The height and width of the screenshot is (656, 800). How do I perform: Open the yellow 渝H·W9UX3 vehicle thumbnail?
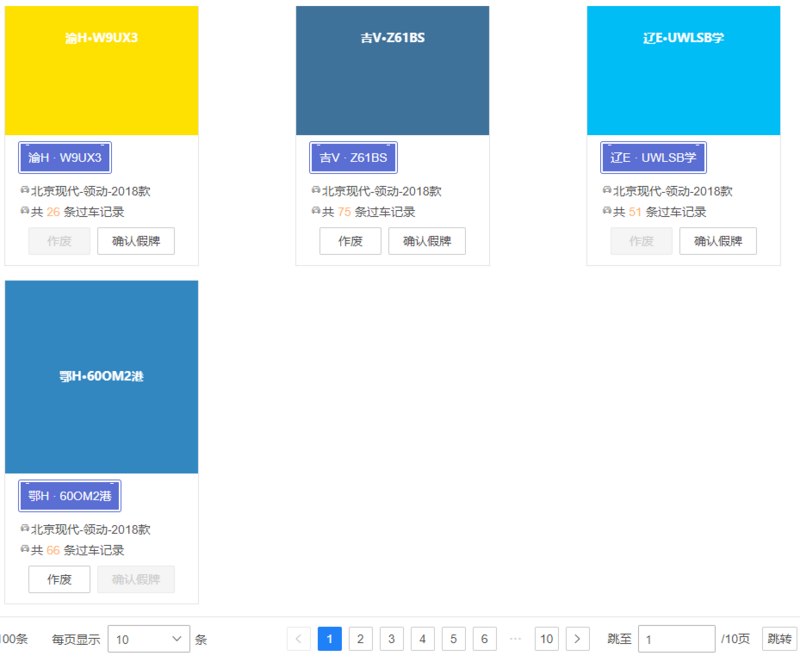pos(102,70)
